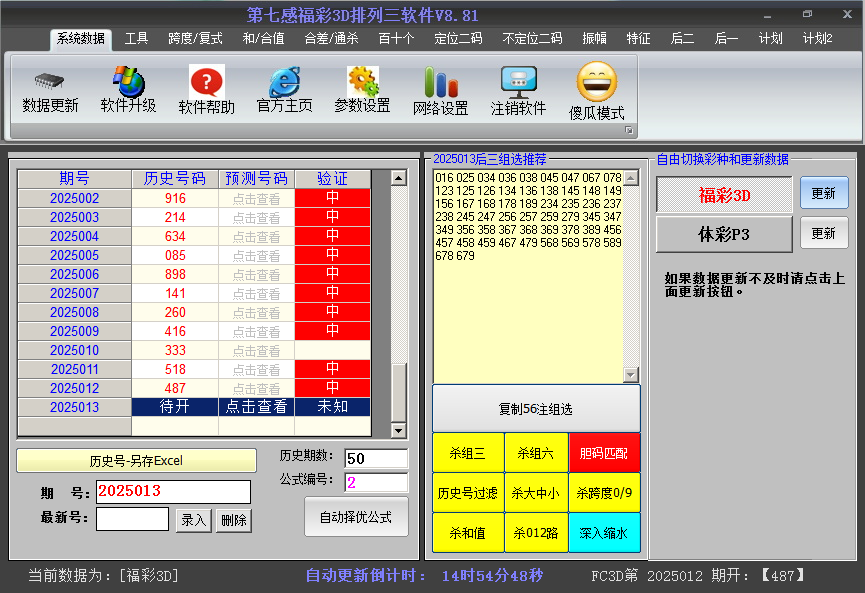
Task: Click 更新 button beside 福彩3D
Action: coord(824,193)
